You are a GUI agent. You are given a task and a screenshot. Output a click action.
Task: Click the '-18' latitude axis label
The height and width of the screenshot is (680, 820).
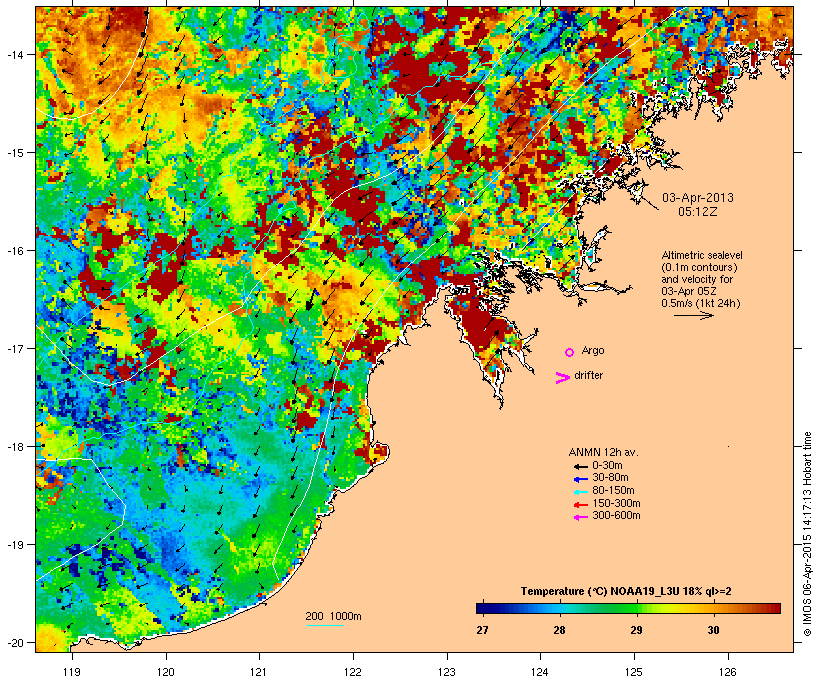point(14,447)
